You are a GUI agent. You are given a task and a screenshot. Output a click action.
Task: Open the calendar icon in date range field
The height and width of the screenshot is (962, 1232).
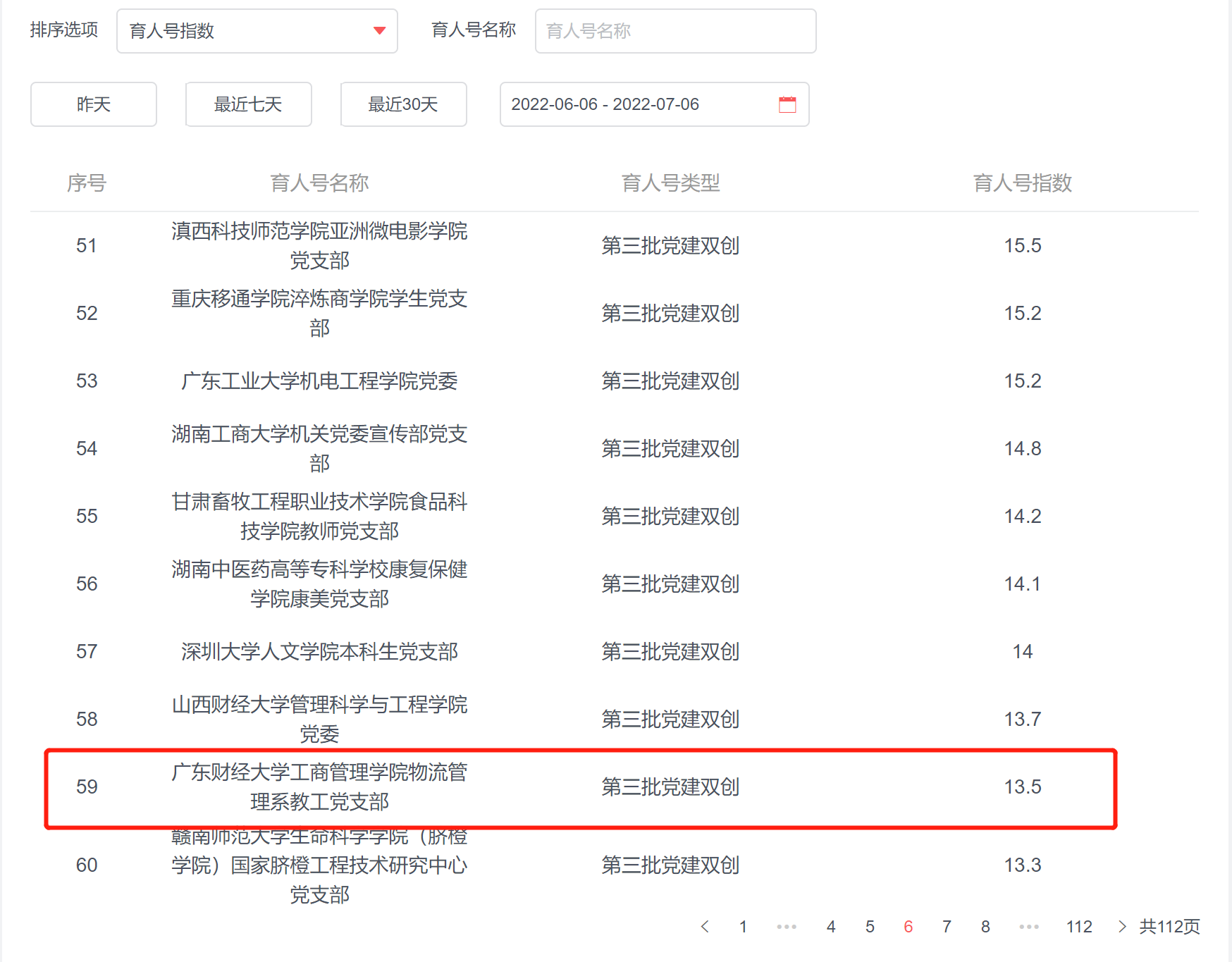787,104
